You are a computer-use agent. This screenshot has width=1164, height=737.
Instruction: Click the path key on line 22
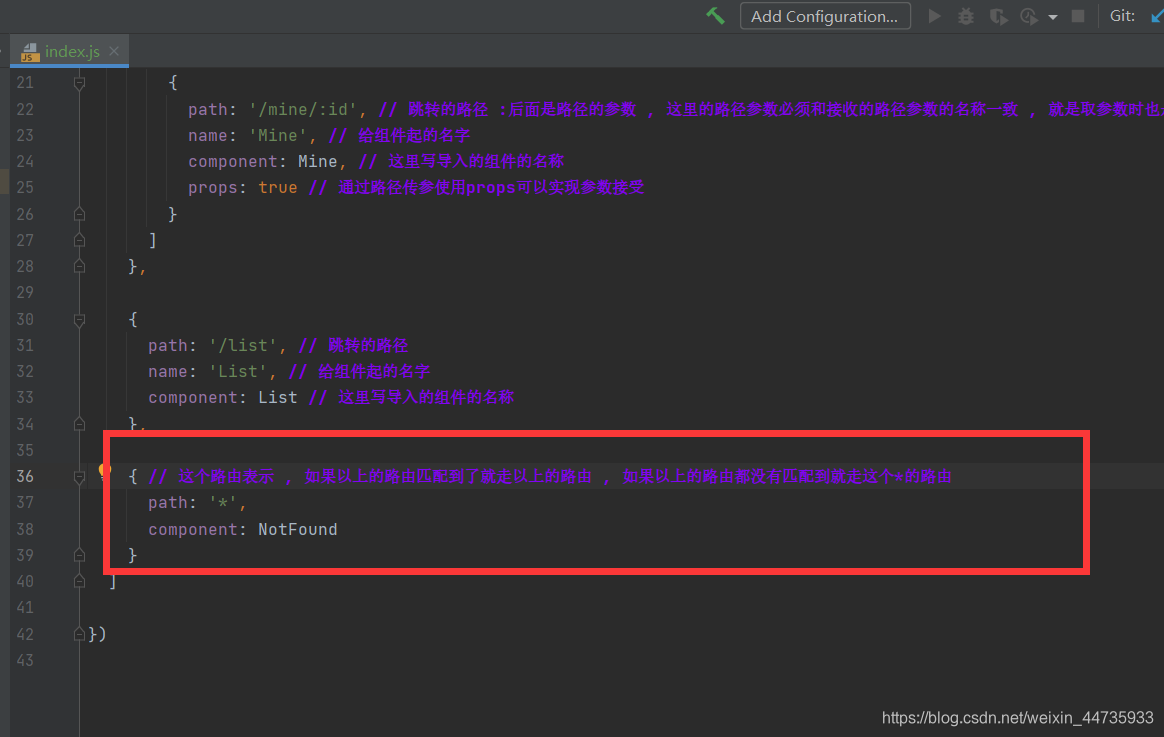[x=208, y=109]
